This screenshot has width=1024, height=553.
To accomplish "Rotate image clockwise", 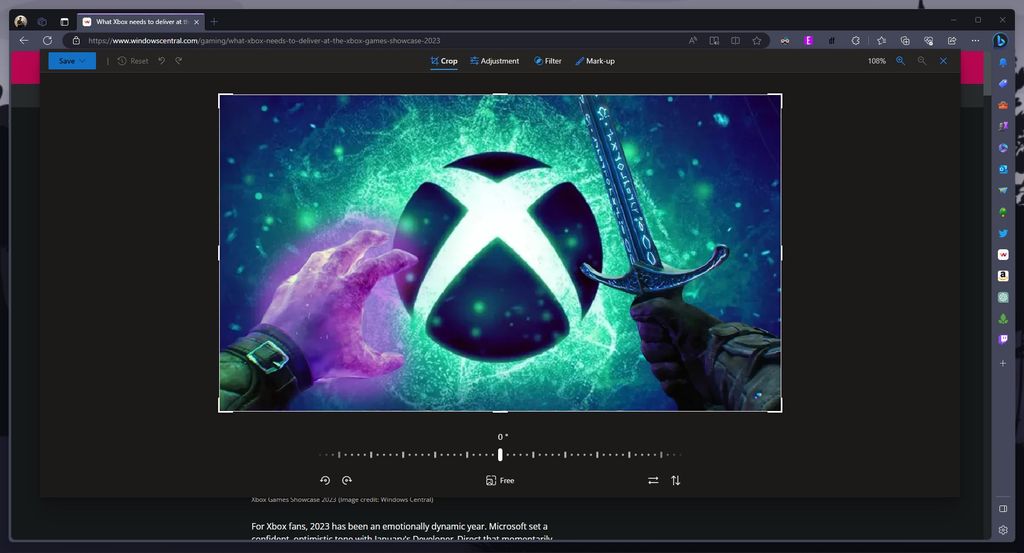I will [347, 481].
